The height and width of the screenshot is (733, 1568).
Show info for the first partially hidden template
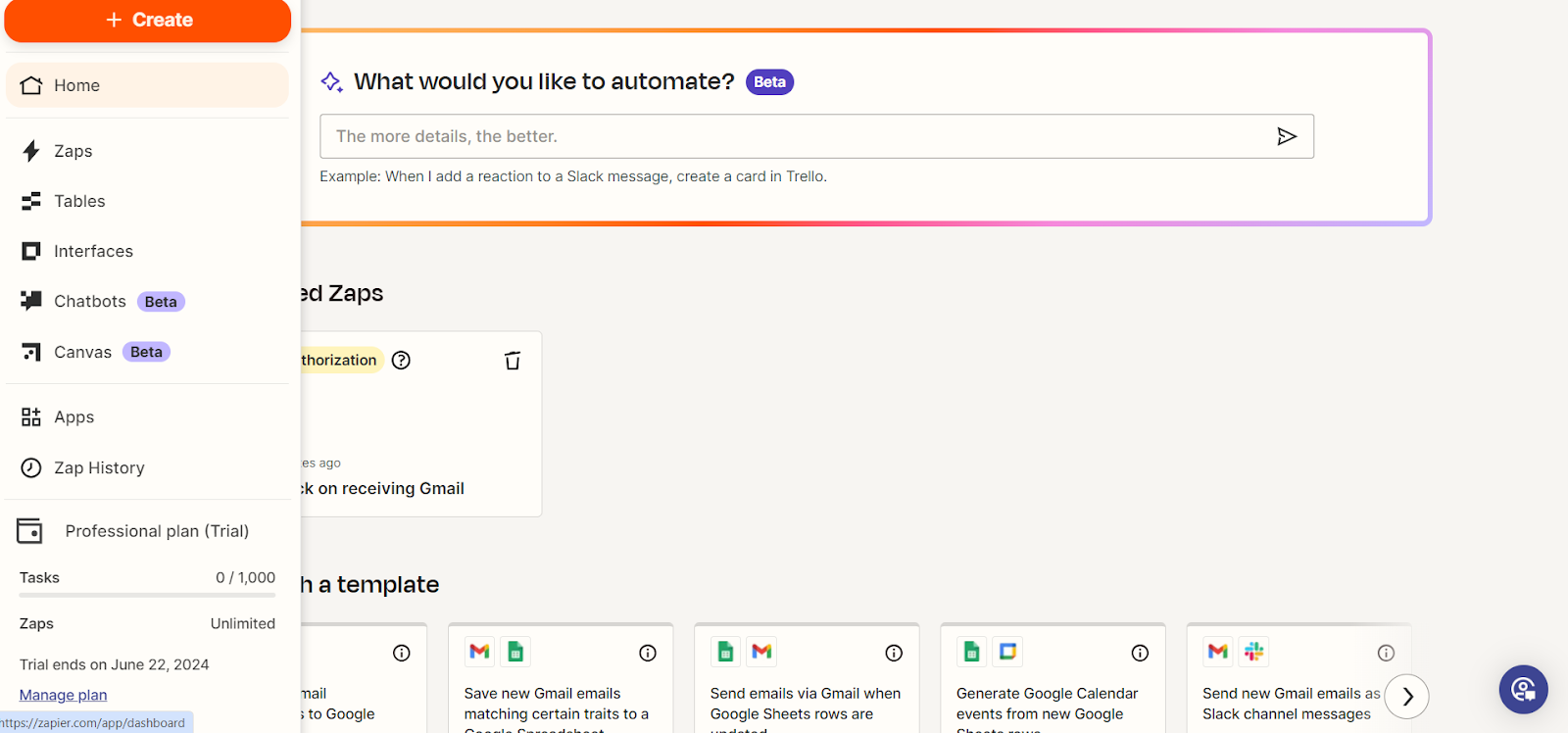(x=402, y=653)
